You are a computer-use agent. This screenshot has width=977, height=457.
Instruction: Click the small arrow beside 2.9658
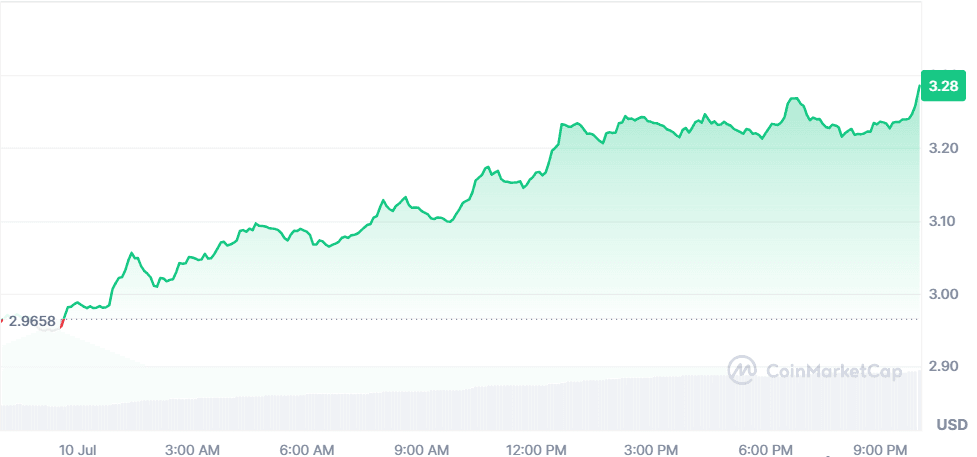[2, 320]
